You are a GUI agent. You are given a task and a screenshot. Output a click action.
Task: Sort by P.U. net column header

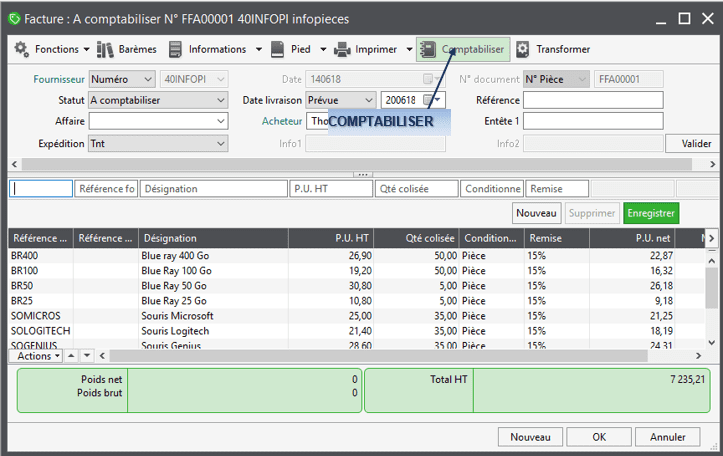[x=632, y=238]
